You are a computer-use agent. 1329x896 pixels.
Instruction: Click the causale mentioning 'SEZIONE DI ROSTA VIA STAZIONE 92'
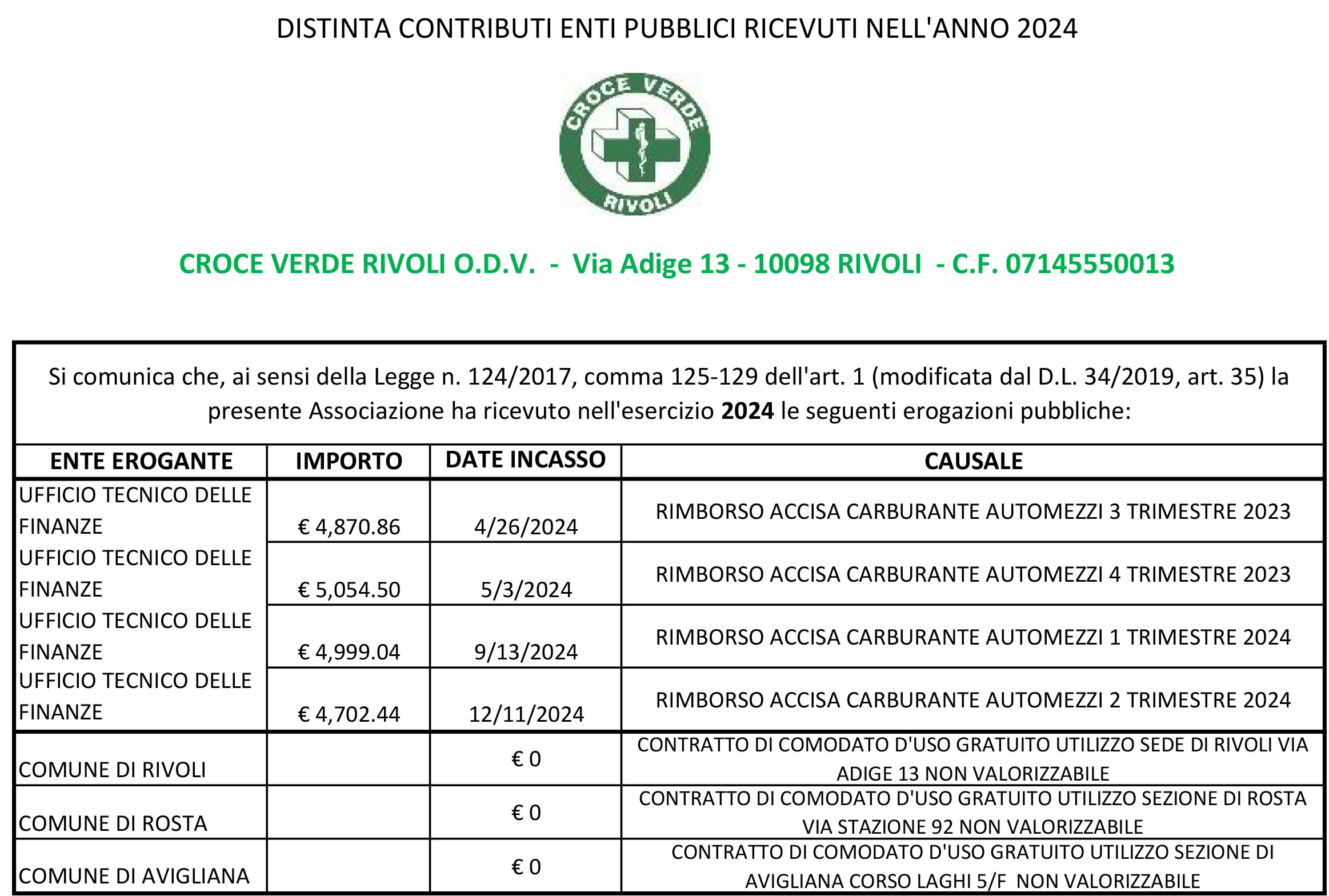click(972, 813)
